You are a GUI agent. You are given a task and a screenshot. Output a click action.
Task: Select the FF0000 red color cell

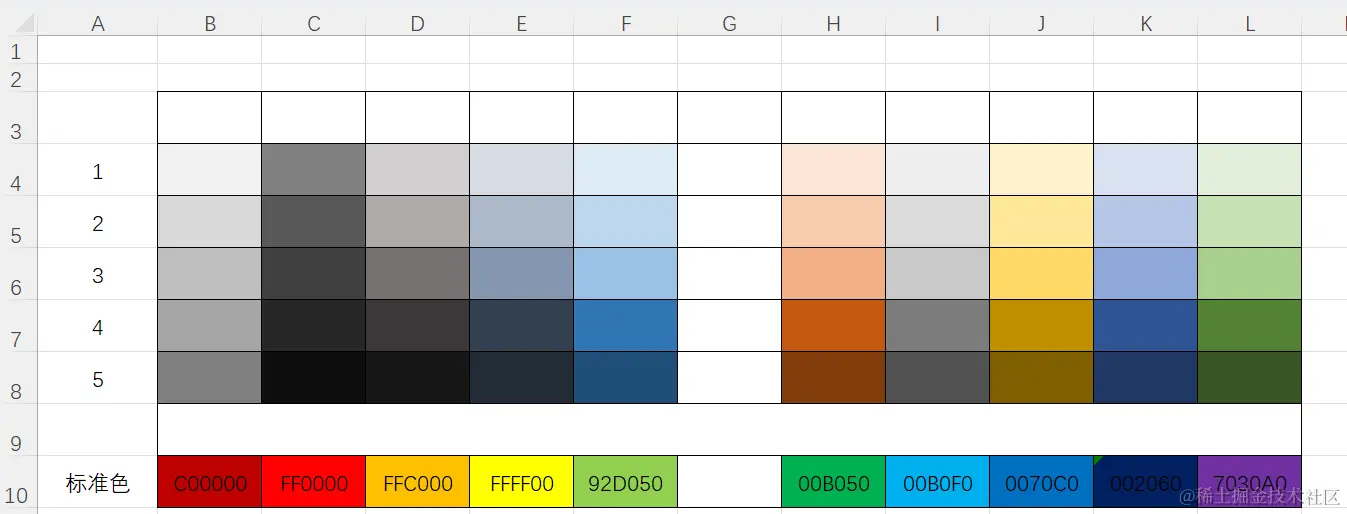point(314,483)
